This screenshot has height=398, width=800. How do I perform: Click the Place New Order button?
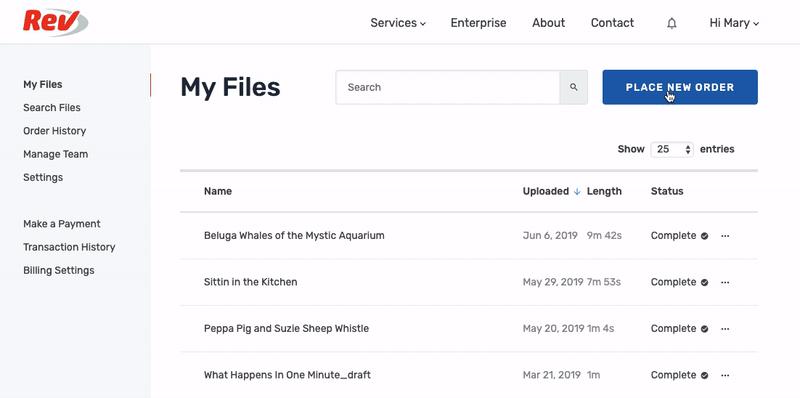[680, 87]
